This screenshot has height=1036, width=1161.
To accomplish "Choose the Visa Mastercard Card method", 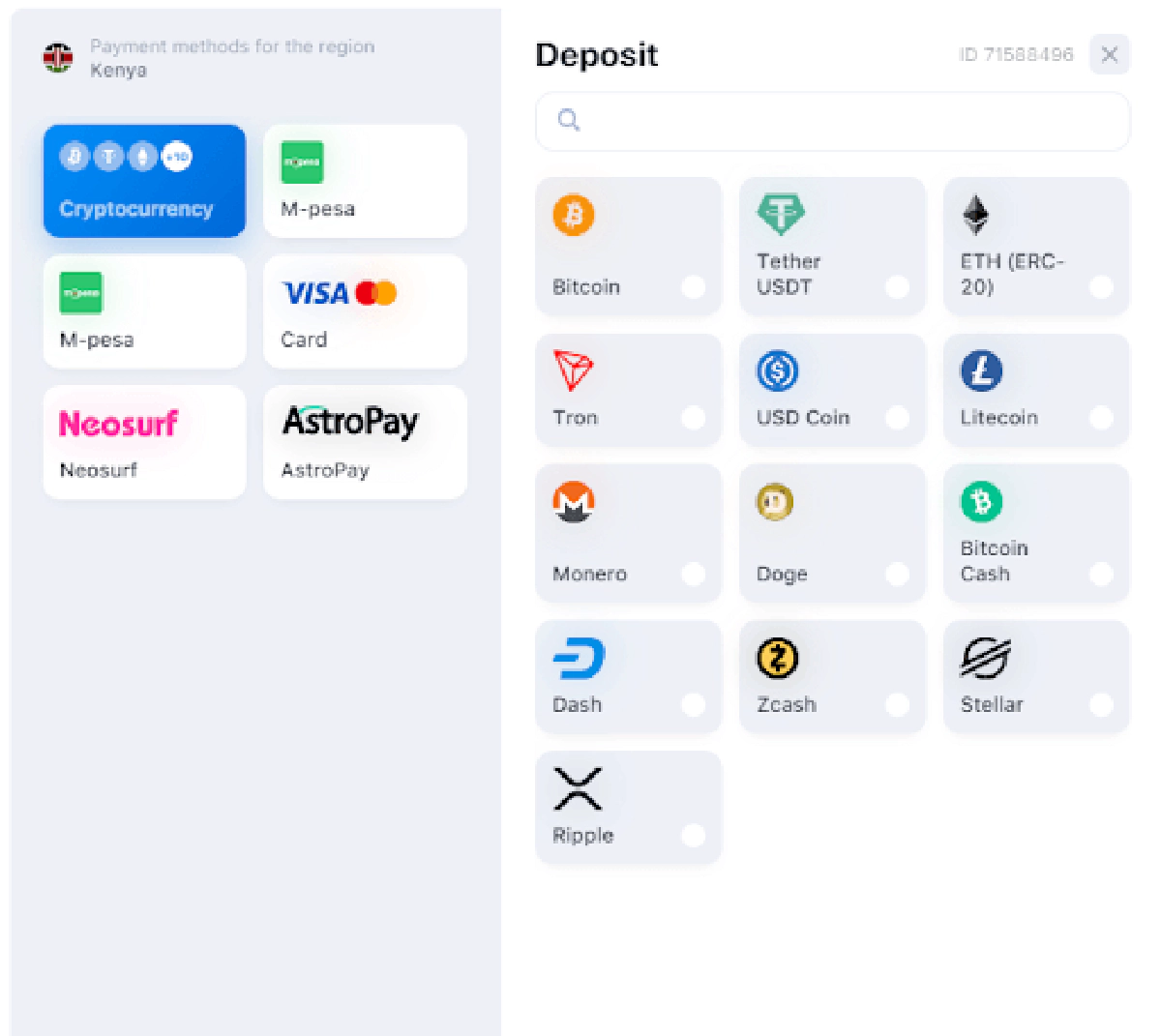I will pyautogui.click(x=365, y=311).
